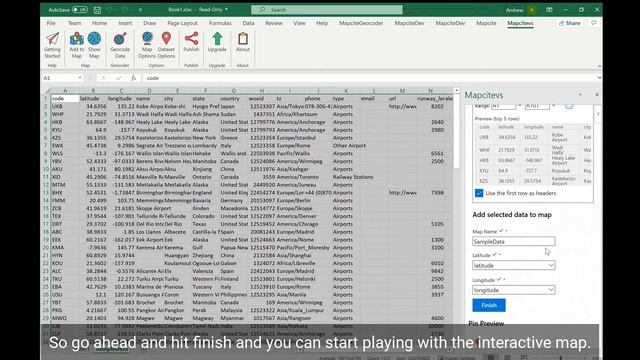Expand the Name Box dropdown arrow
640x360 pixels.
click(x=80, y=78)
